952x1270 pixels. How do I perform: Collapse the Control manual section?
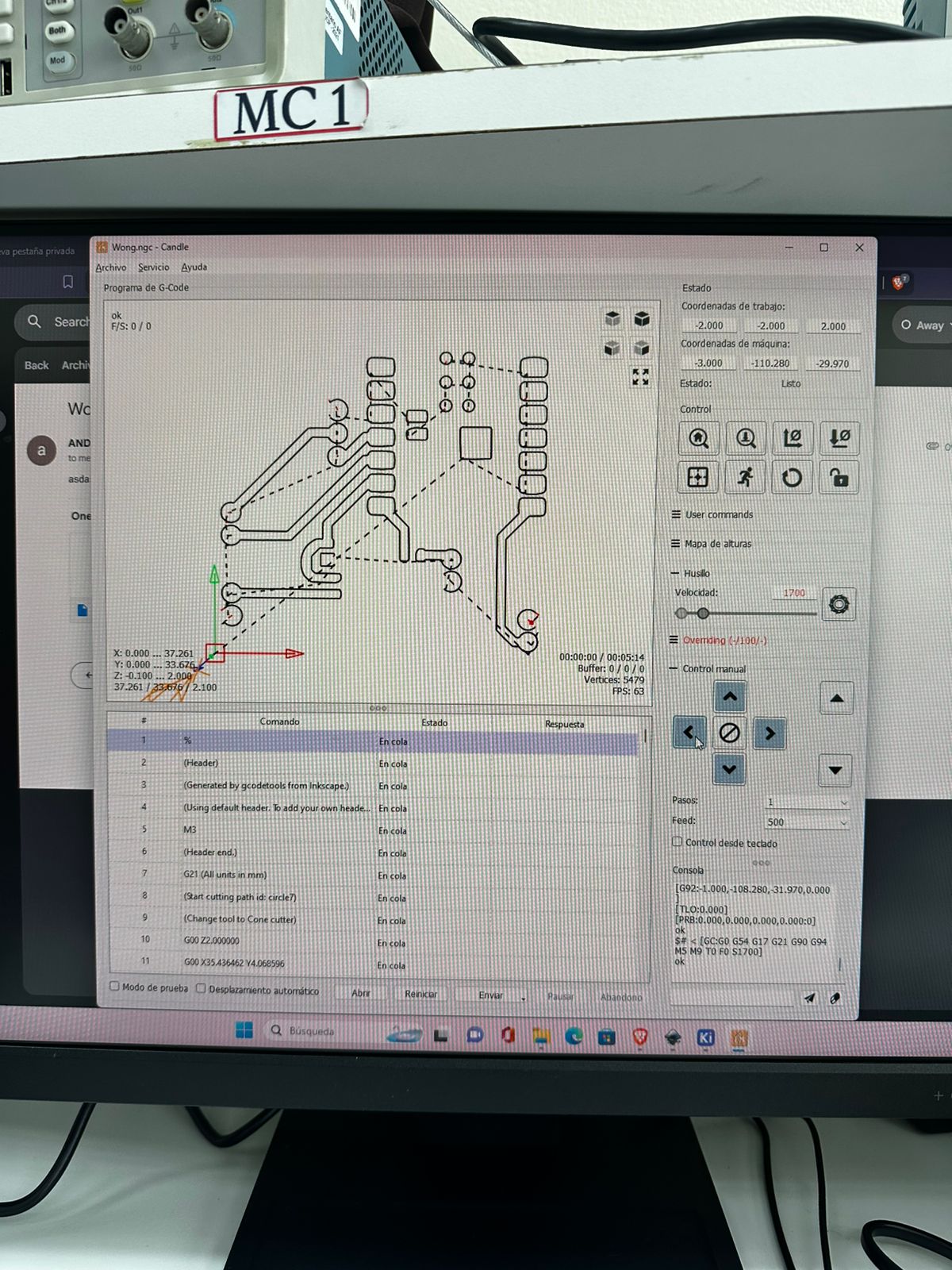[x=707, y=668]
